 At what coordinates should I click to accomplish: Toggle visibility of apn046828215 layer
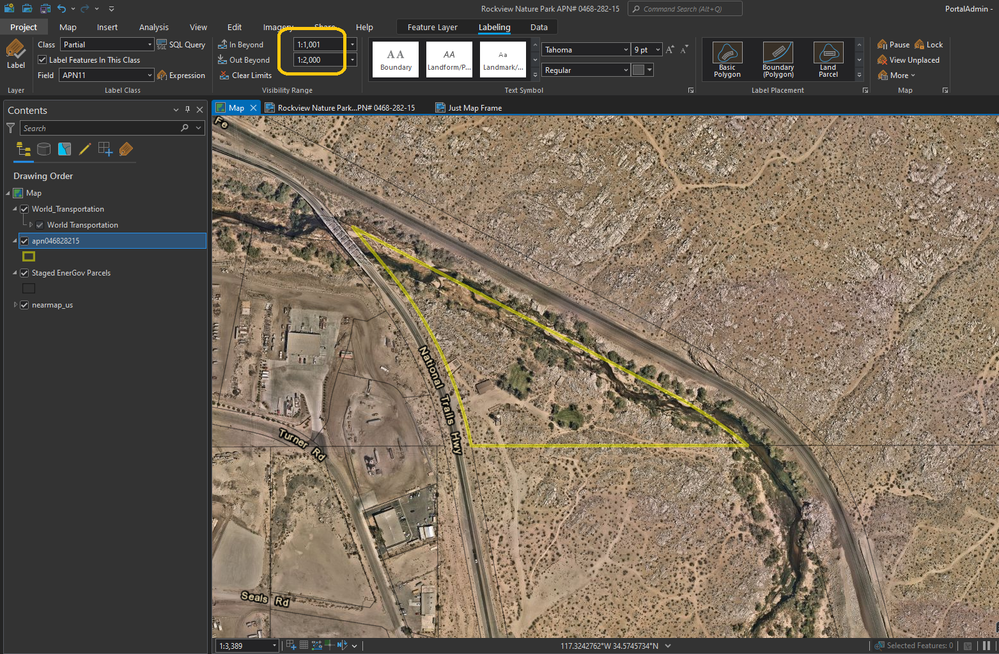coord(25,241)
